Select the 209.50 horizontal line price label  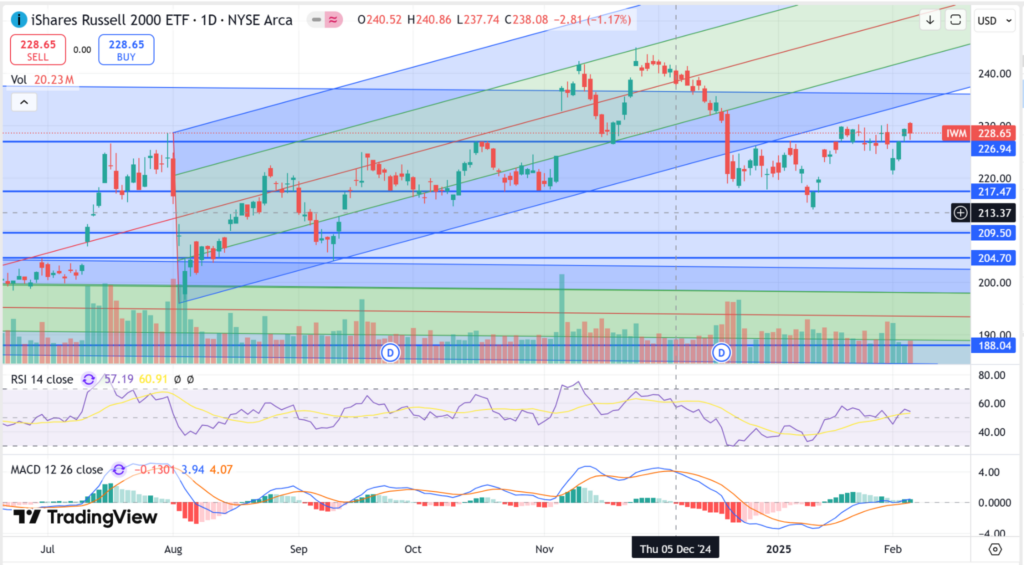[993, 233]
